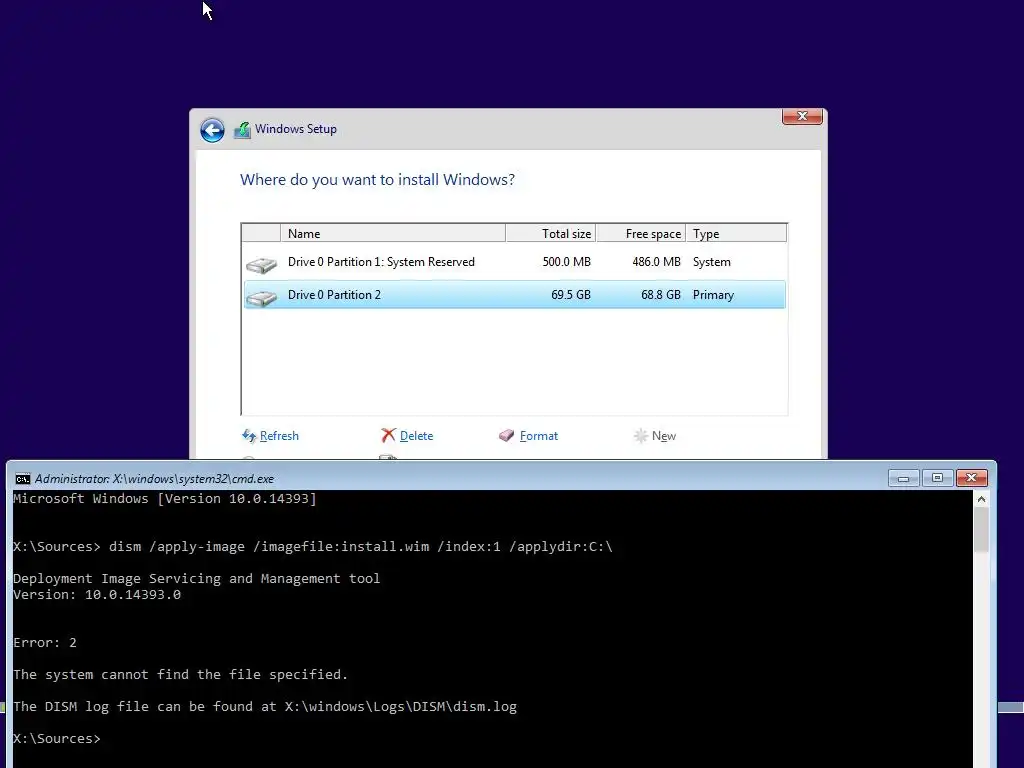This screenshot has height=768, width=1024.
Task: Sort partitions by the Name column header
Action: tap(393, 233)
